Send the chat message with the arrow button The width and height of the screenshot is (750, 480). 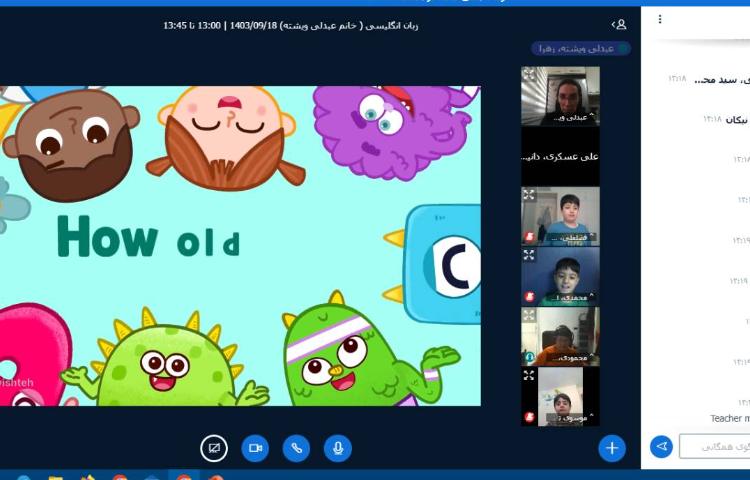662,447
